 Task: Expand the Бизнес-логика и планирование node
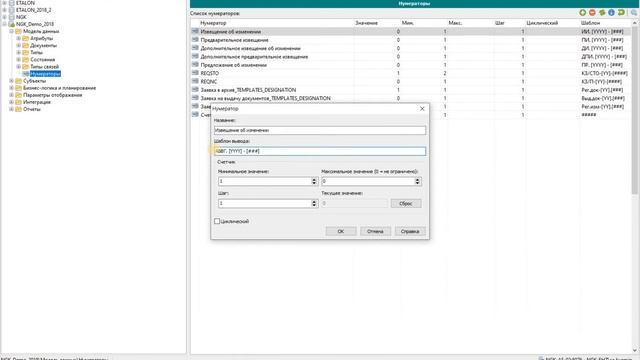click(11, 88)
